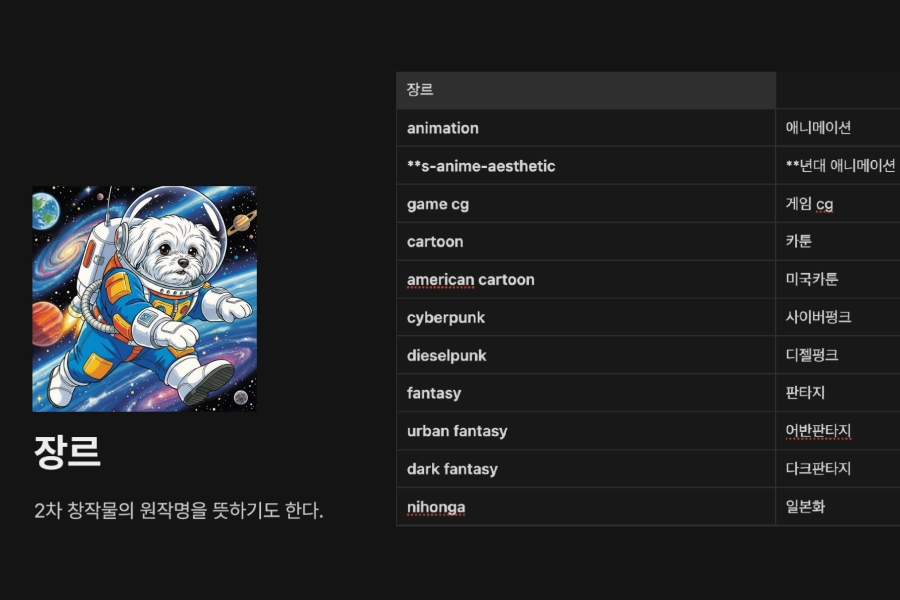Click the cyberpunk table cell
This screenshot has height=600, width=900.
click(586, 318)
